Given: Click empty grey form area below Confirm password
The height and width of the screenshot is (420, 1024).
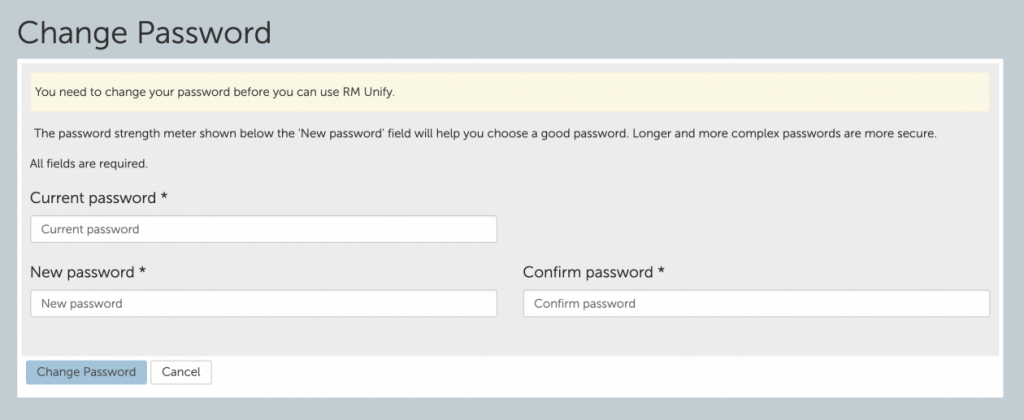Looking at the screenshot, I should [756, 336].
